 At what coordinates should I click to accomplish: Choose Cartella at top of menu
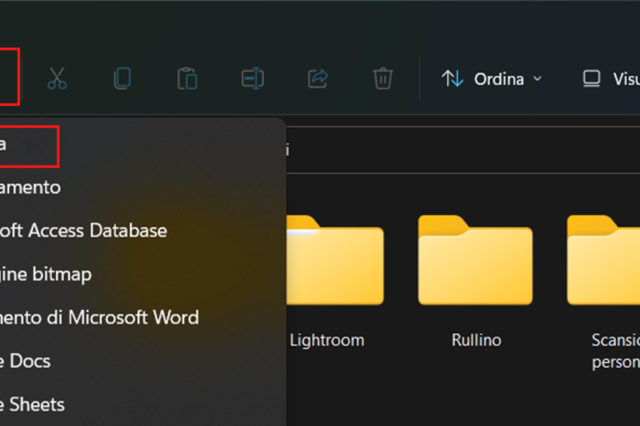tap(28, 145)
